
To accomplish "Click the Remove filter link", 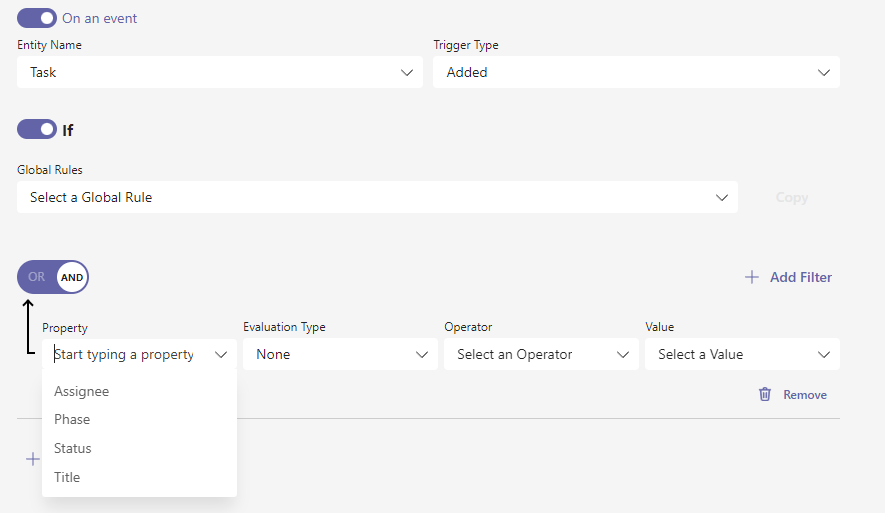I will pyautogui.click(x=805, y=394).
